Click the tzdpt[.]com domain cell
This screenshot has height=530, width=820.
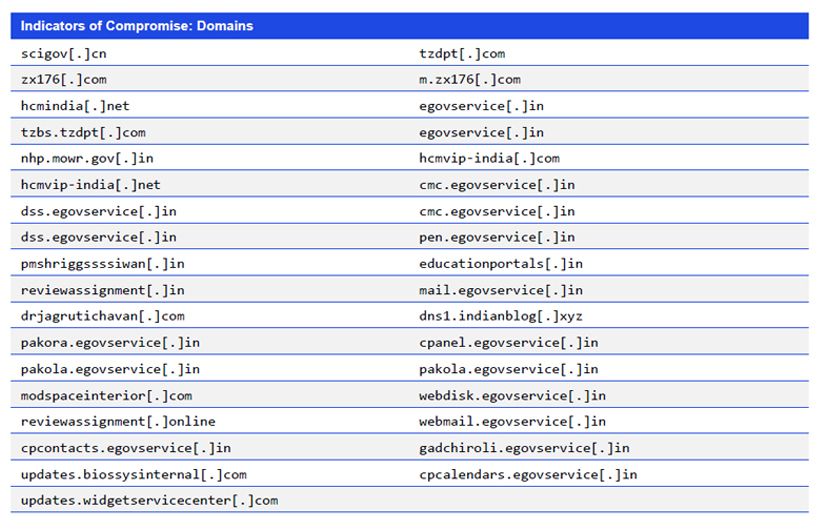pos(462,54)
